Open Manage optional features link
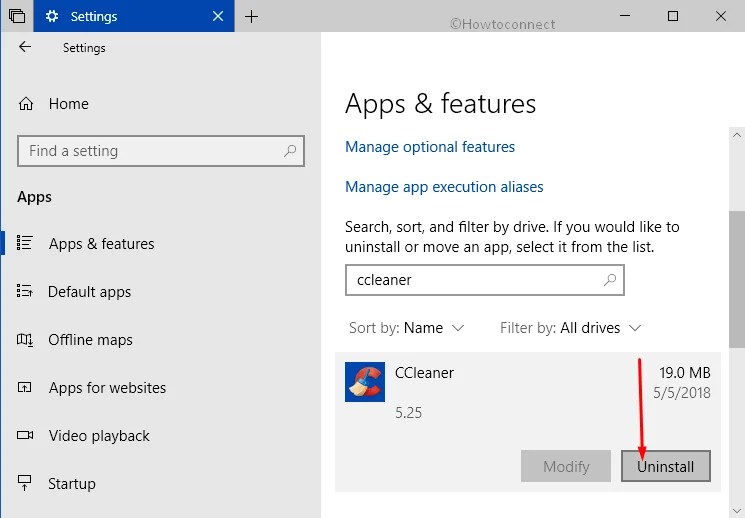745x518 pixels. click(430, 147)
